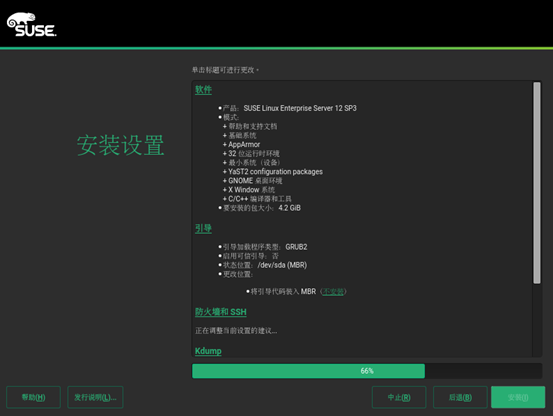Click the C/C++ 编译器和工具 pattern entry
553x416 pixels.
(x=260, y=199)
